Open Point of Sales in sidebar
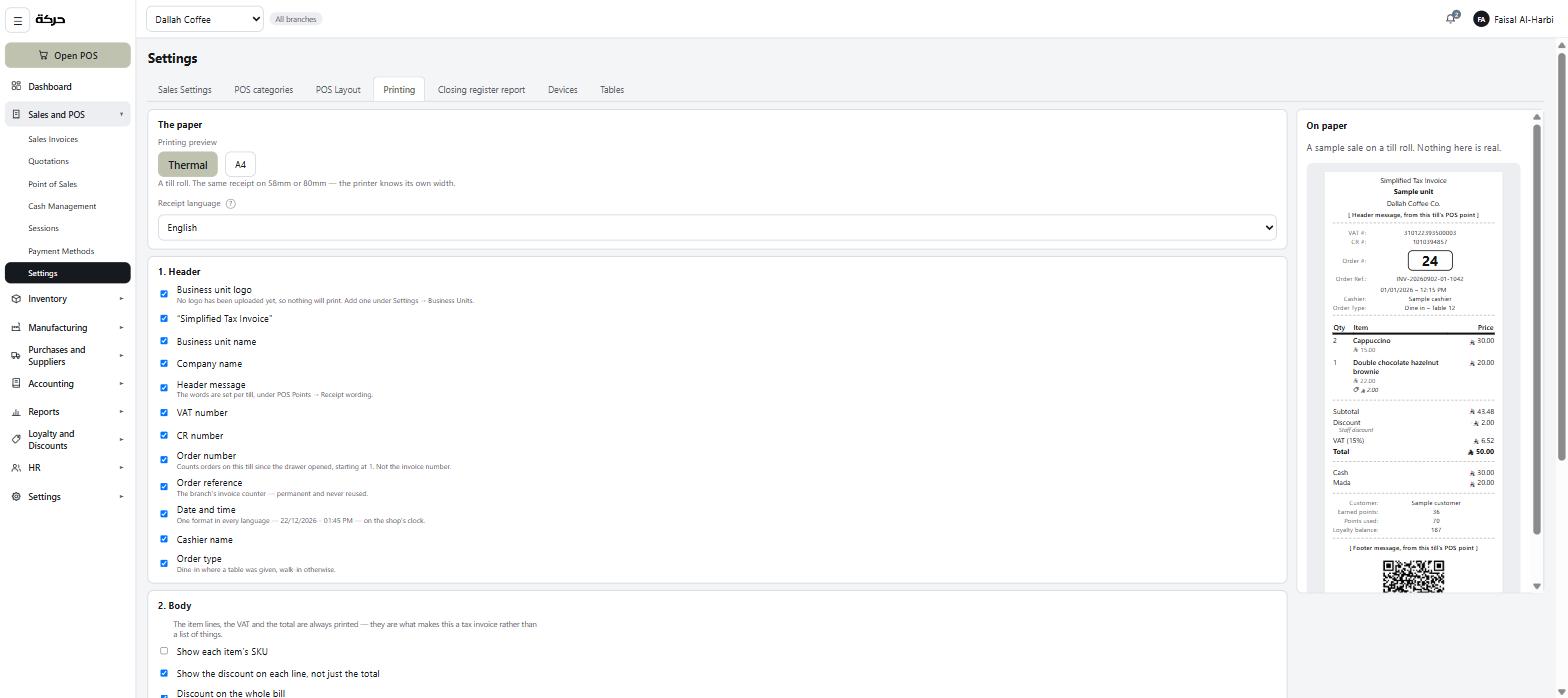Image resolution: width=1568 pixels, height=698 pixels. tap(53, 184)
